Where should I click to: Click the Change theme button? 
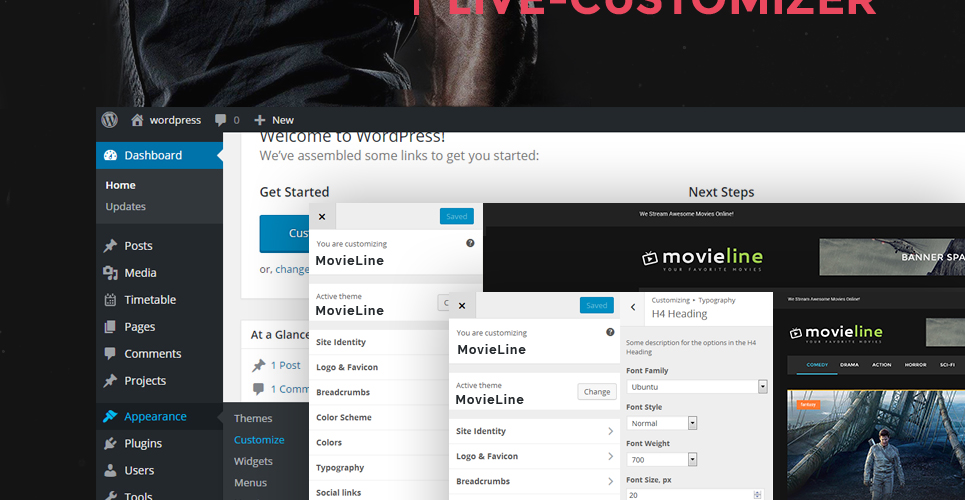click(596, 392)
